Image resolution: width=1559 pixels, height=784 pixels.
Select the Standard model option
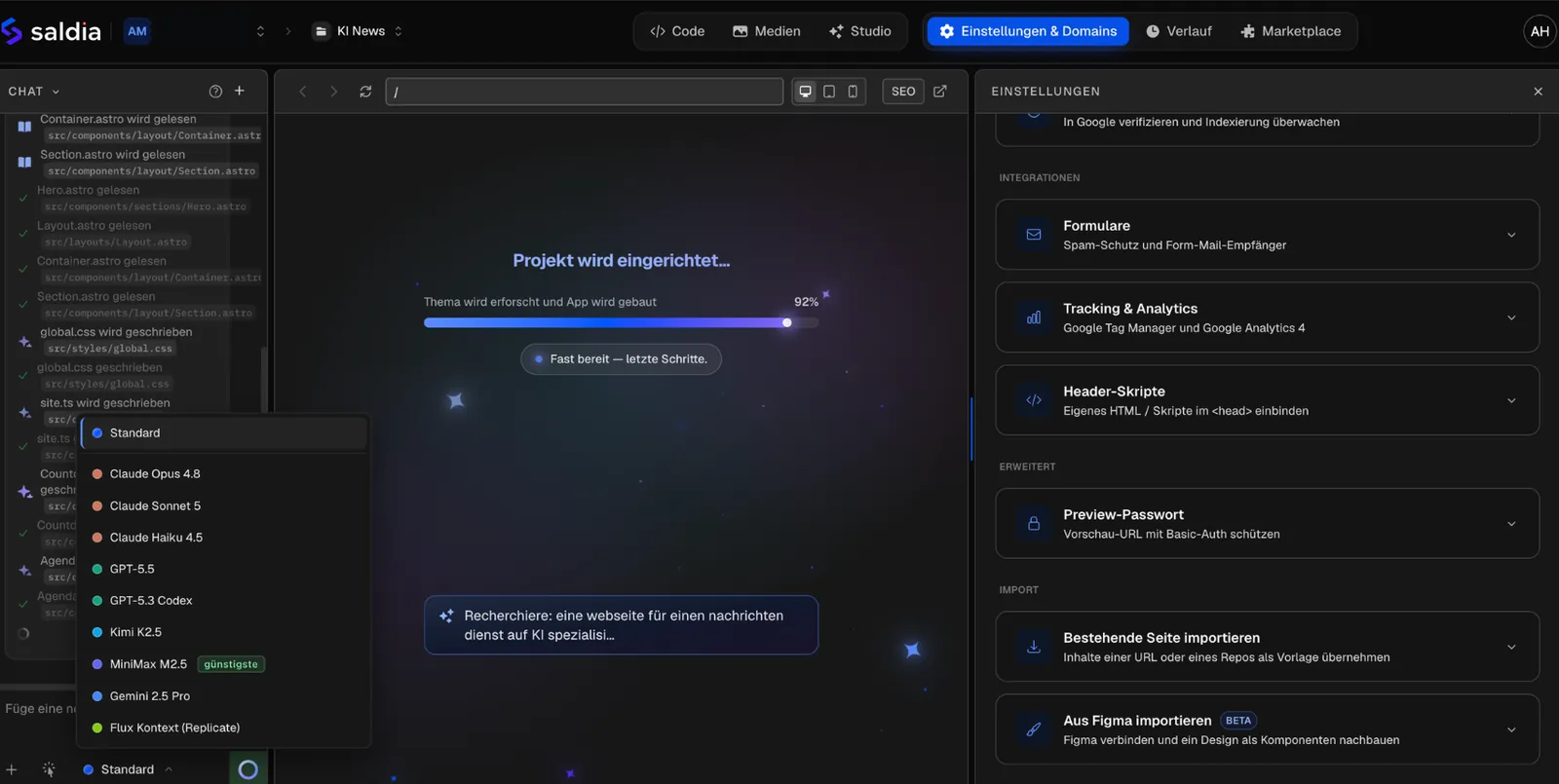coord(224,433)
